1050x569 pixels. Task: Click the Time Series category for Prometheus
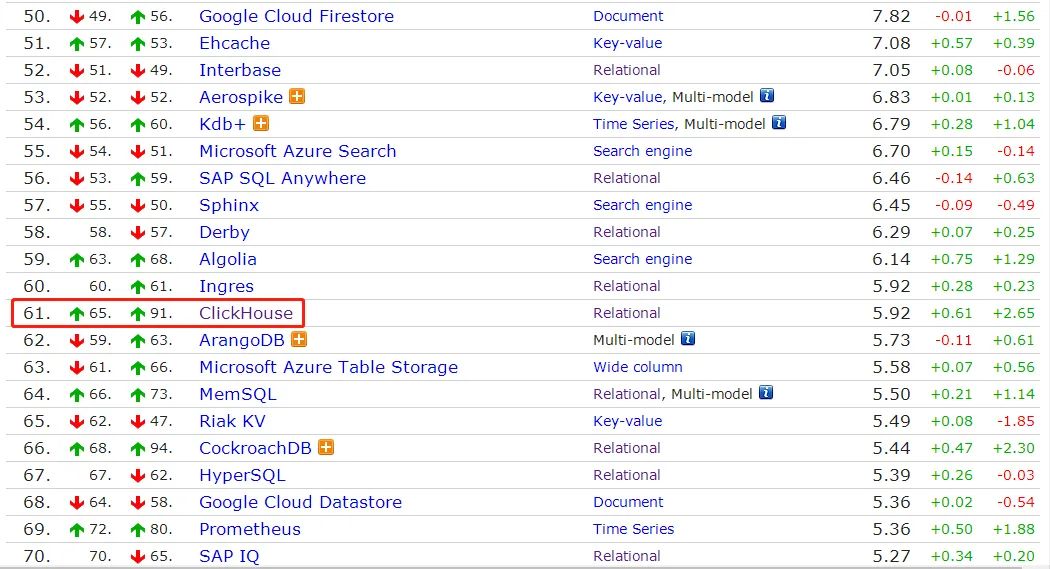pos(633,529)
